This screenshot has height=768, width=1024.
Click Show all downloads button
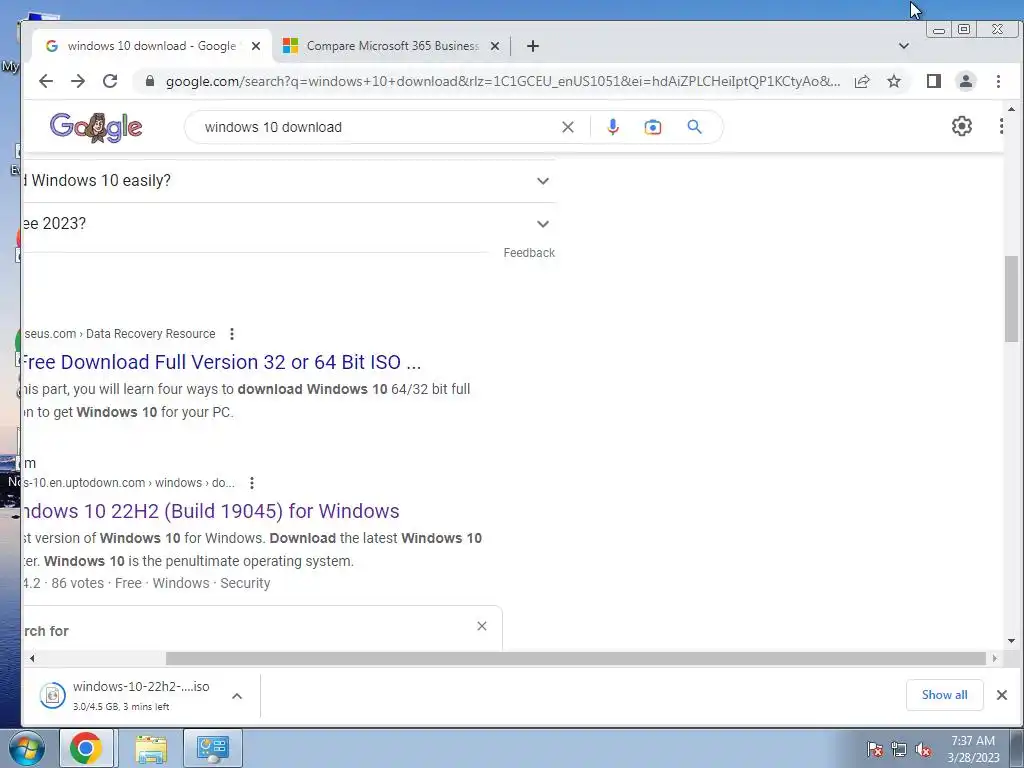[944, 695]
